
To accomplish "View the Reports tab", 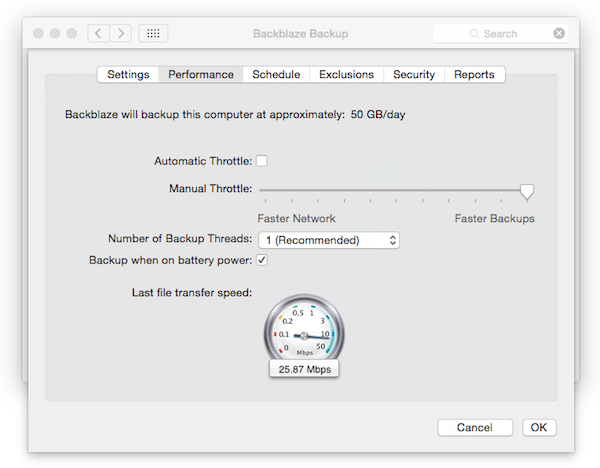I will coord(474,74).
